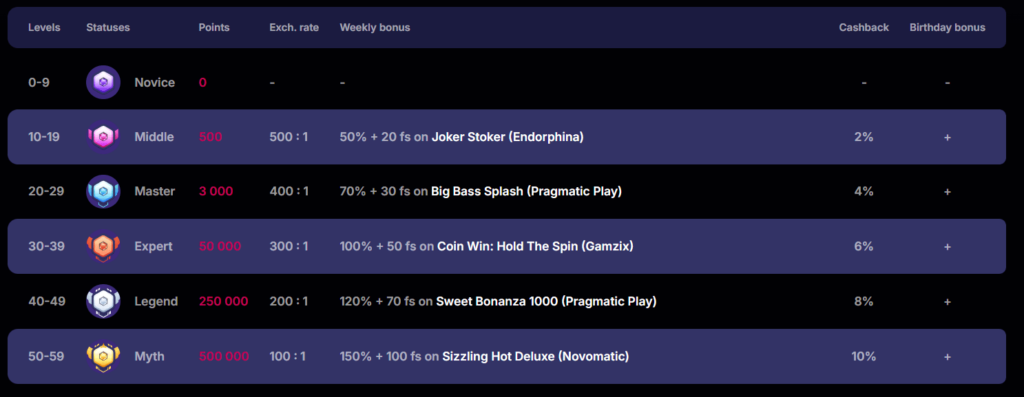
Task: Select the Legend status silver badge icon
Action: [x=103, y=302]
